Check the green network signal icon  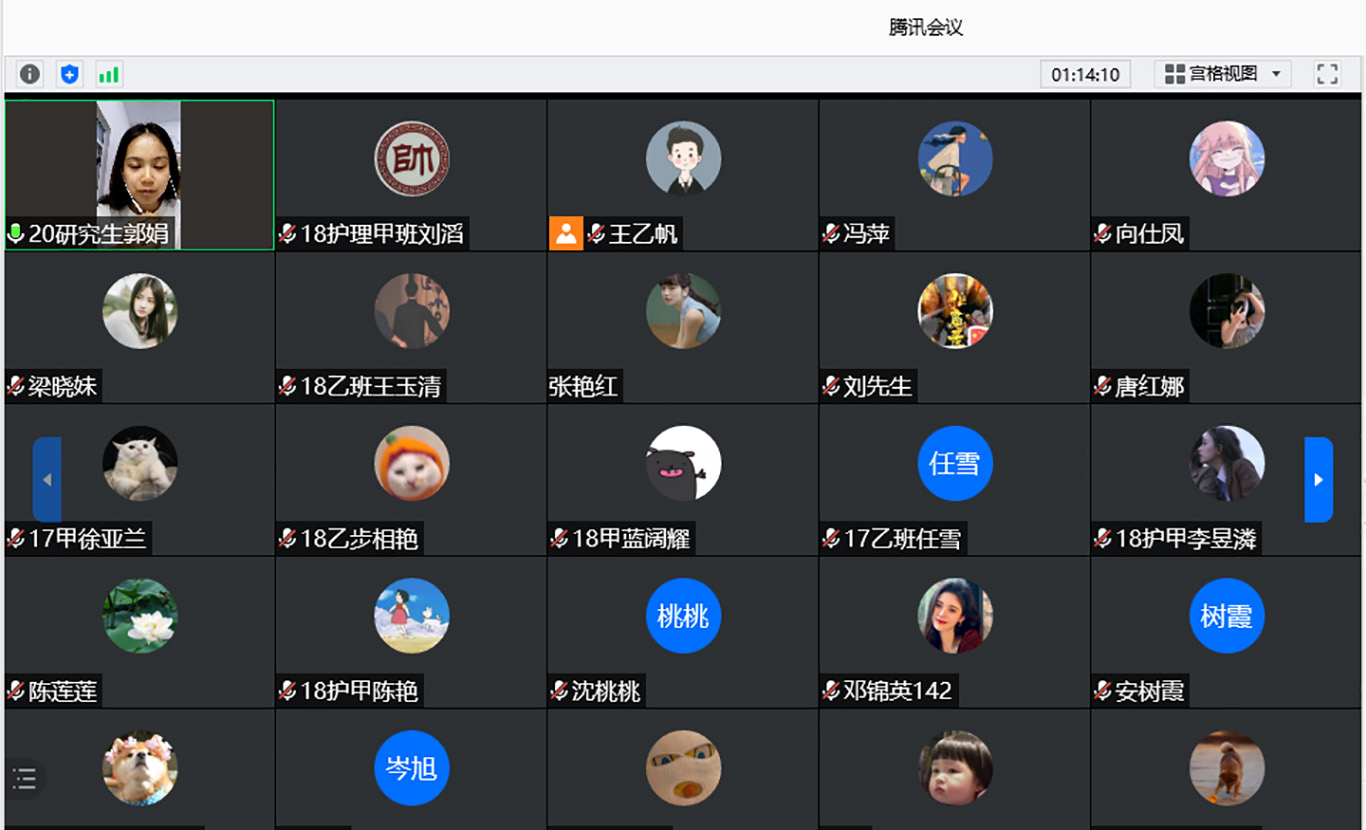pyautogui.click(x=108, y=74)
